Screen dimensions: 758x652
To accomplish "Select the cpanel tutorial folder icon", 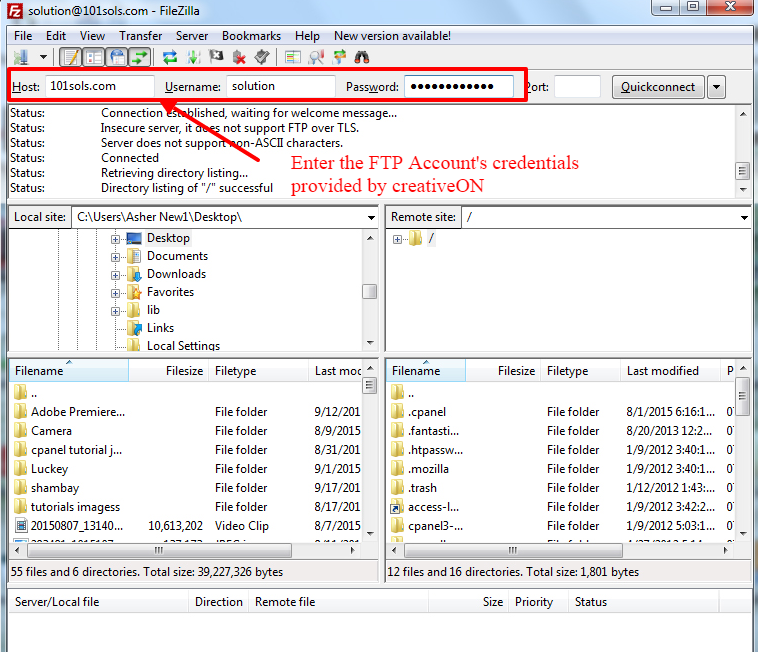I will point(20,449).
